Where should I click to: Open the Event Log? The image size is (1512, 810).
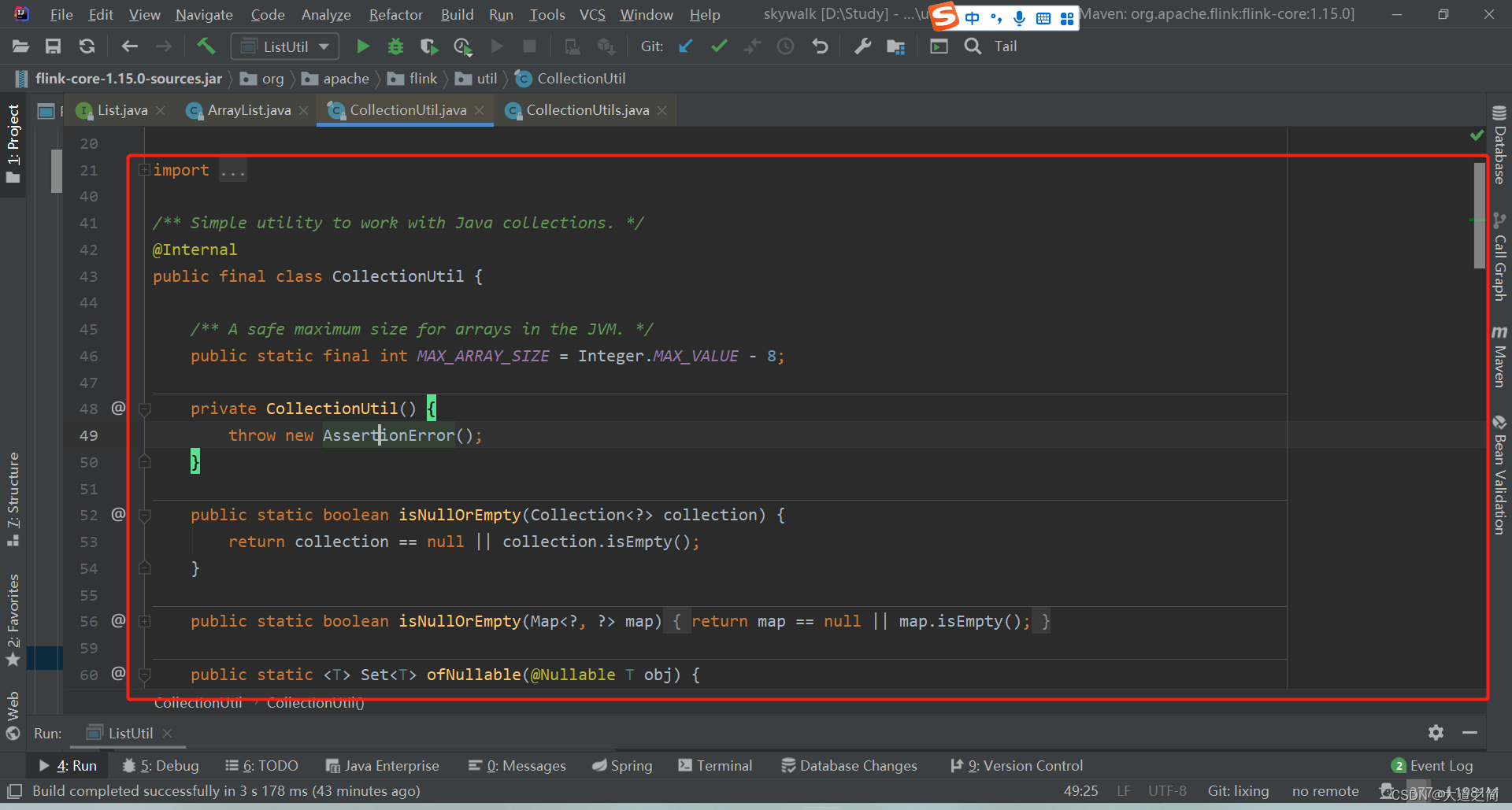(x=1432, y=765)
